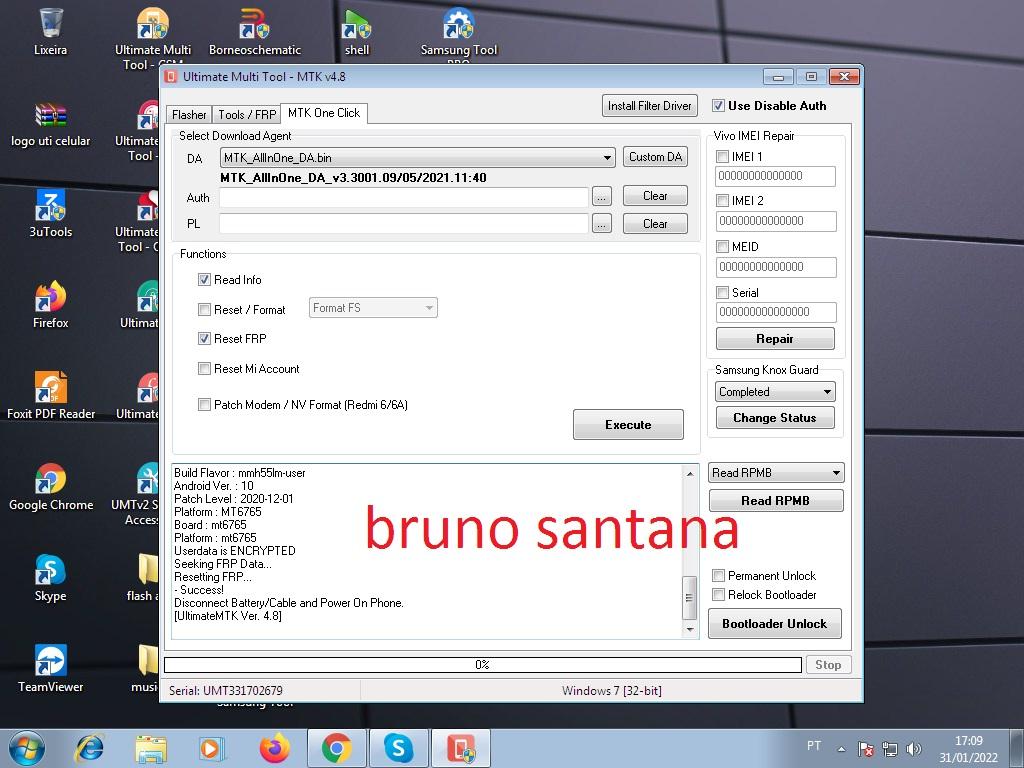This screenshot has height=768, width=1024.
Task: Click the Vivo IMEI Repair button
Action: [775, 338]
